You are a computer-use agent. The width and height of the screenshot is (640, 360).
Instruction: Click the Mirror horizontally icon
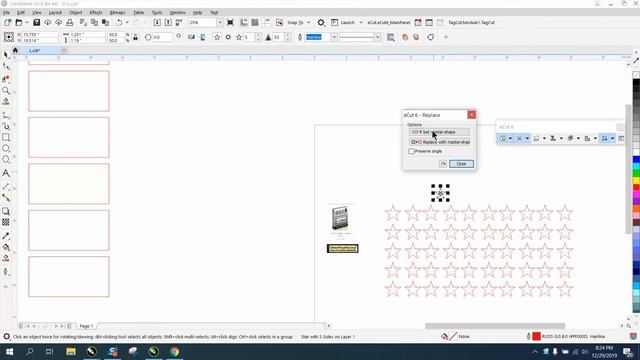click(x=191, y=37)
